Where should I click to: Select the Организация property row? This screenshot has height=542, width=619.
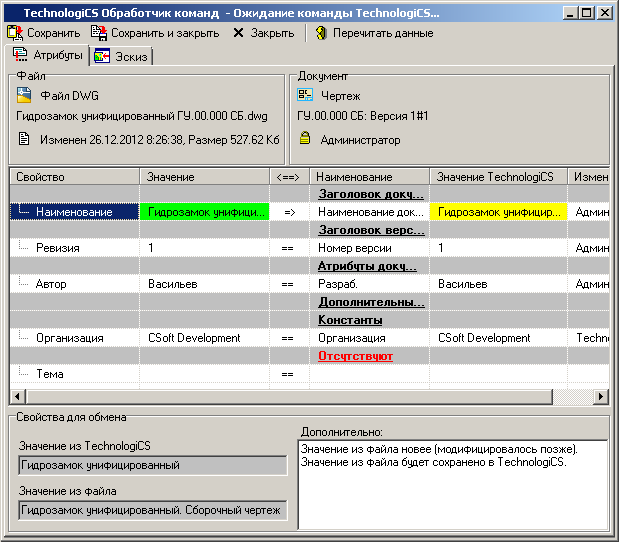pyautogui.click(x=69, y=338)
